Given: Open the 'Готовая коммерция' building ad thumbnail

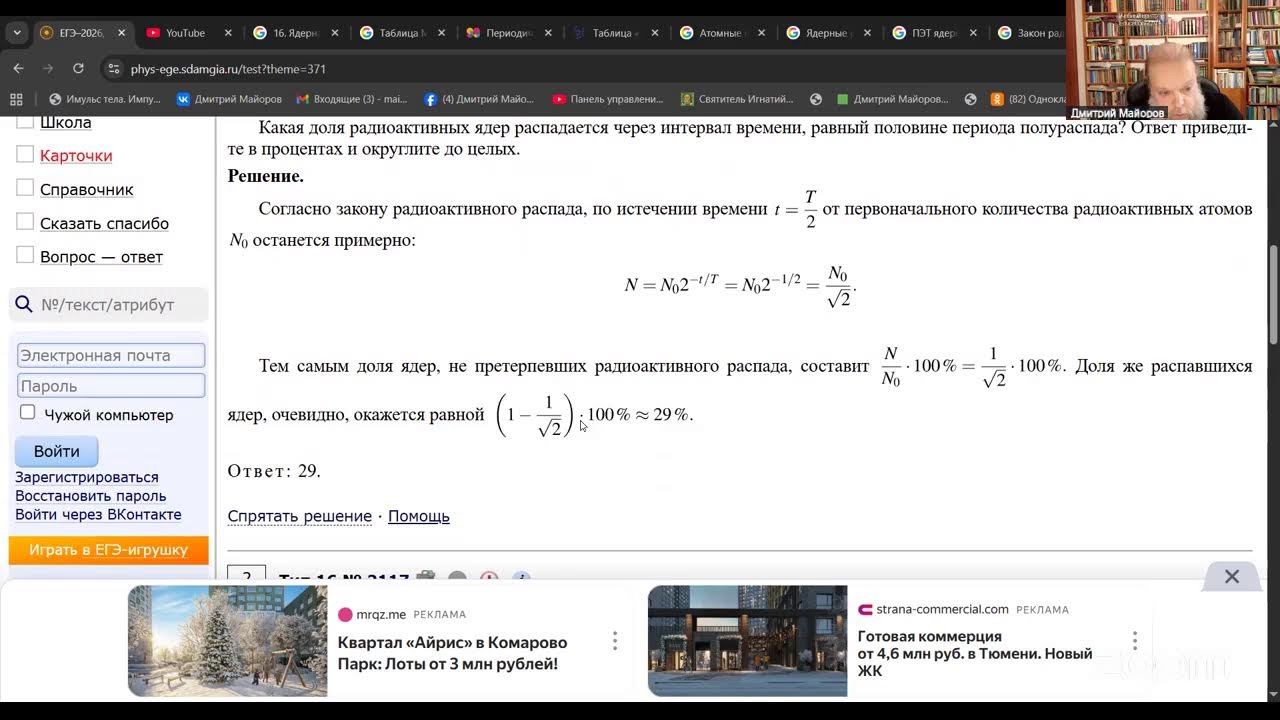Looking at the screenshot, I should point(747,641).
